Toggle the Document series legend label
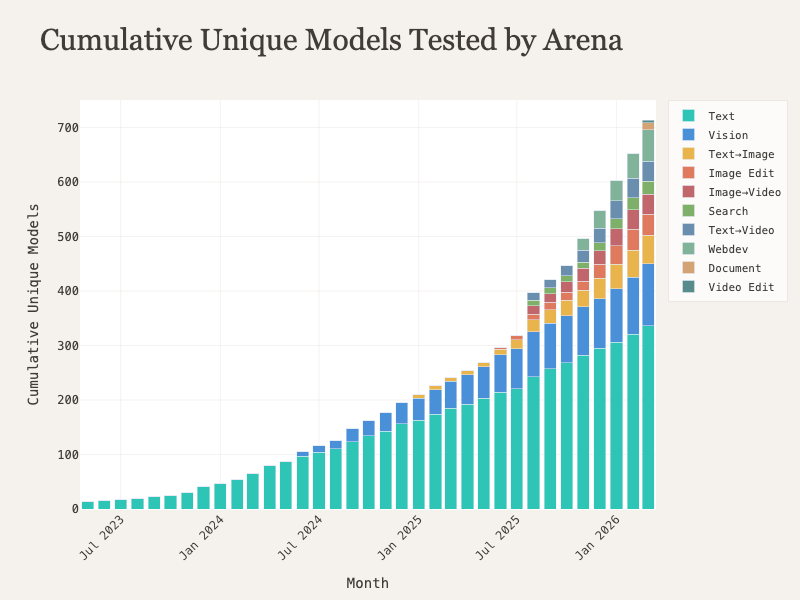The image size is (800, 600). point(734,268)
